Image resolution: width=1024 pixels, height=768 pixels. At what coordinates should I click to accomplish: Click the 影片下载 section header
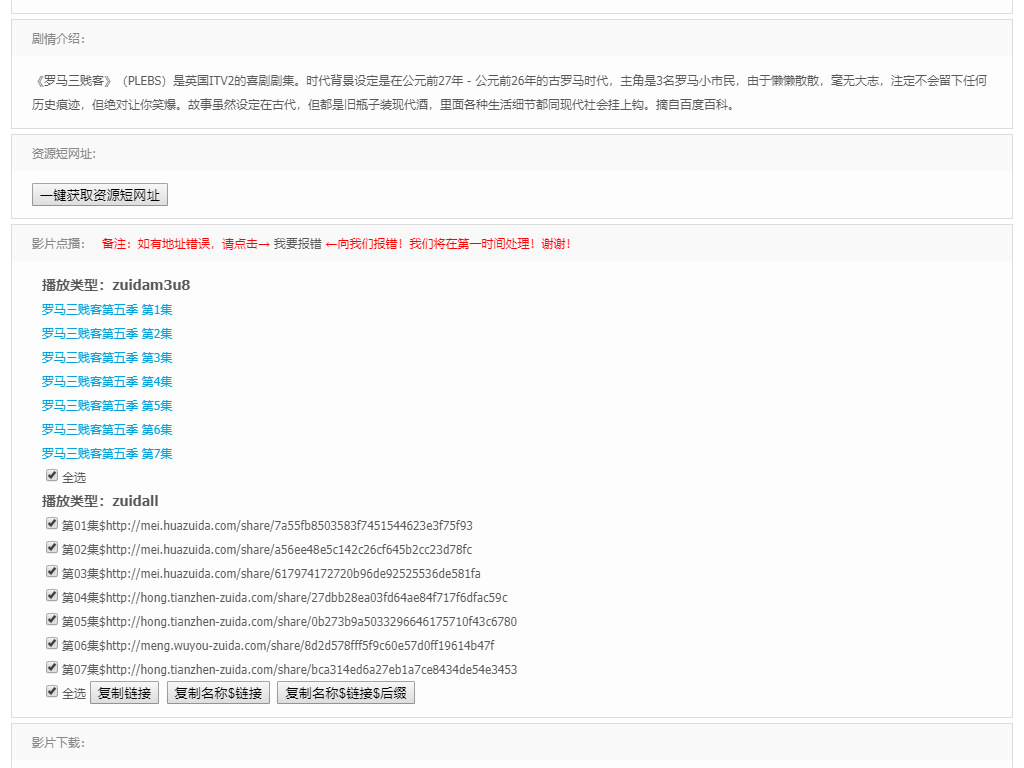point(58,743)
